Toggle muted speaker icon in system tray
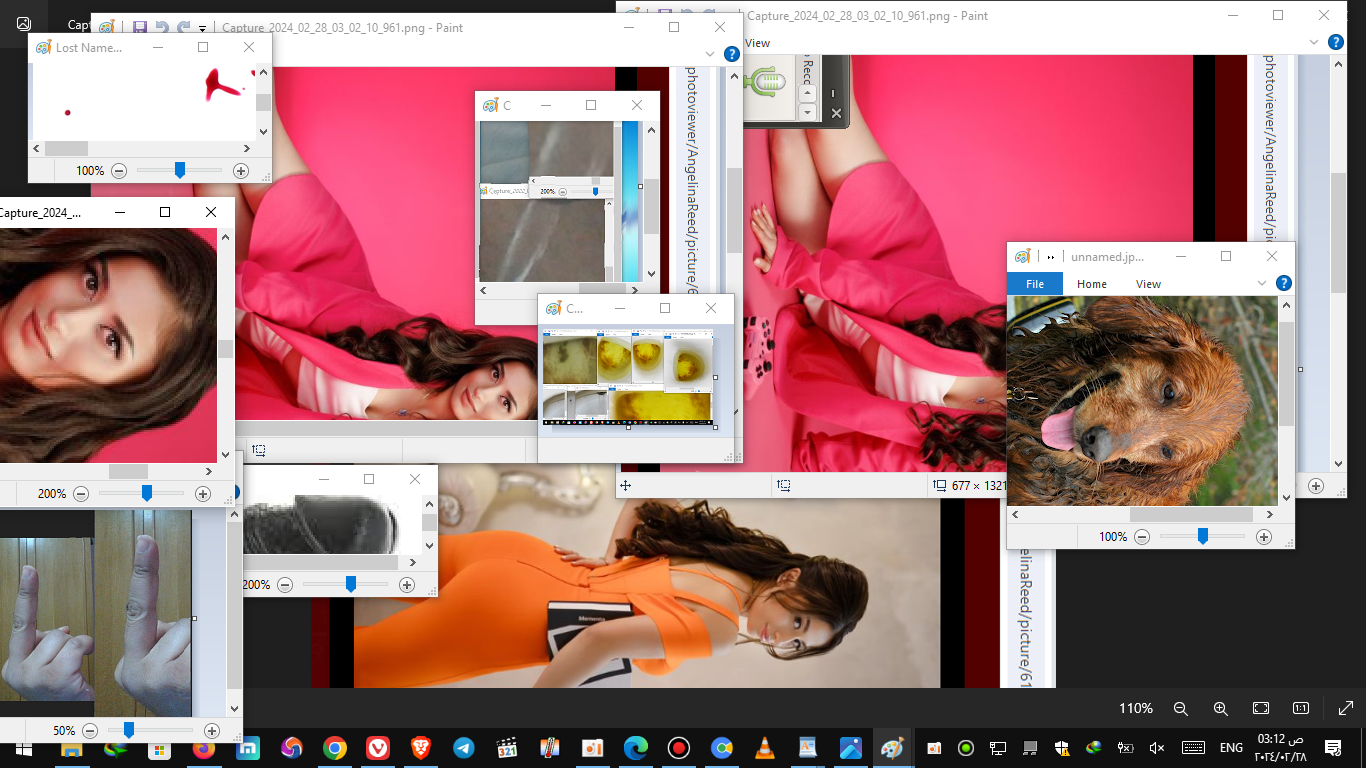 (1157, 748)
